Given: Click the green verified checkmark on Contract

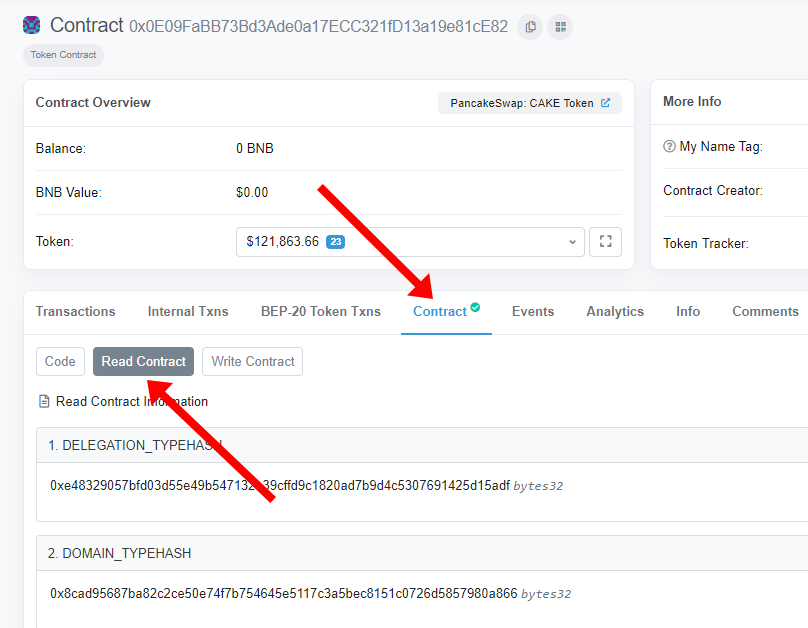Looking at the screenshot, I should [475, 308].
